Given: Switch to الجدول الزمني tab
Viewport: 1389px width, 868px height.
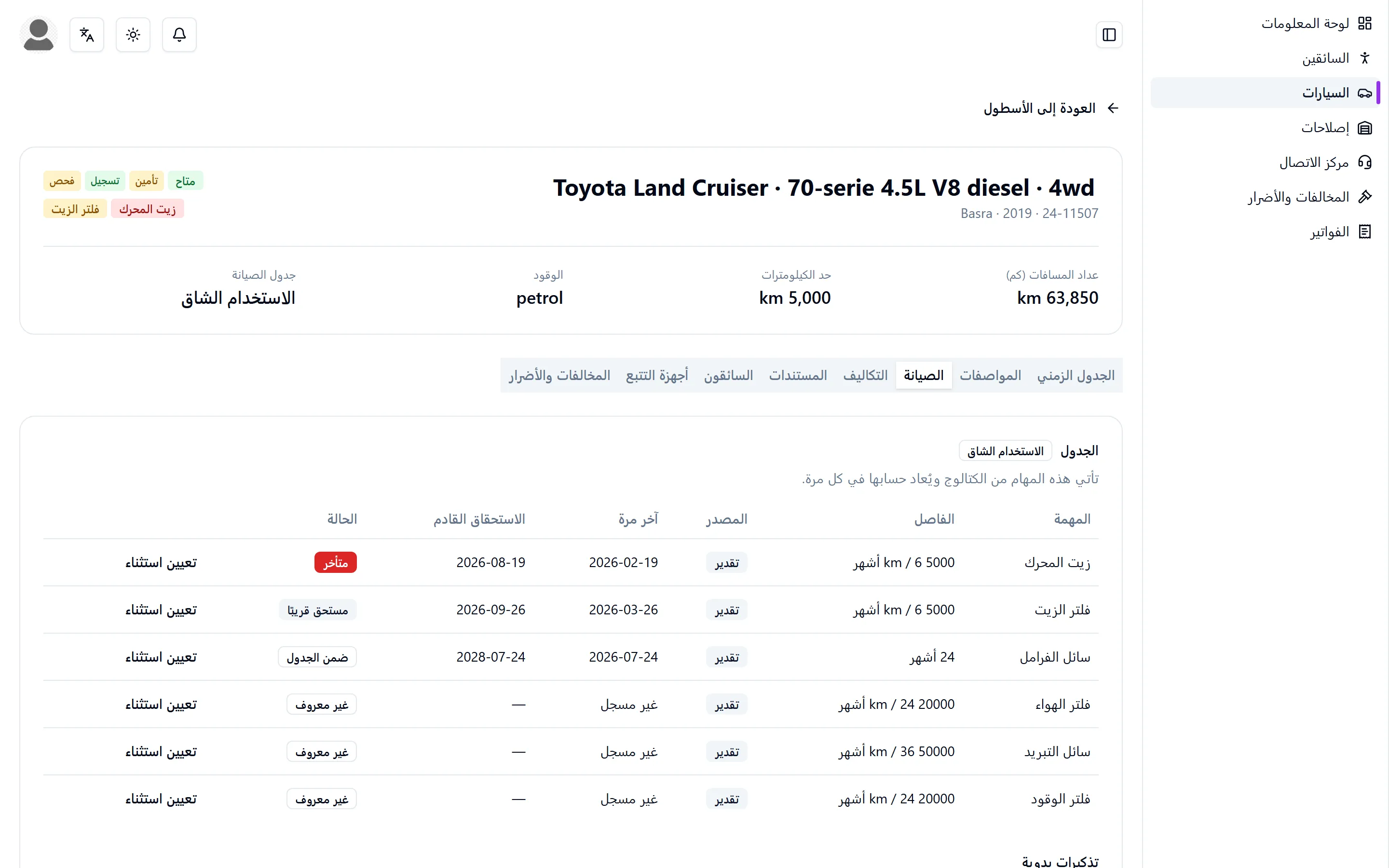Looking at the screenshot, I should (x=1076, y=376).
